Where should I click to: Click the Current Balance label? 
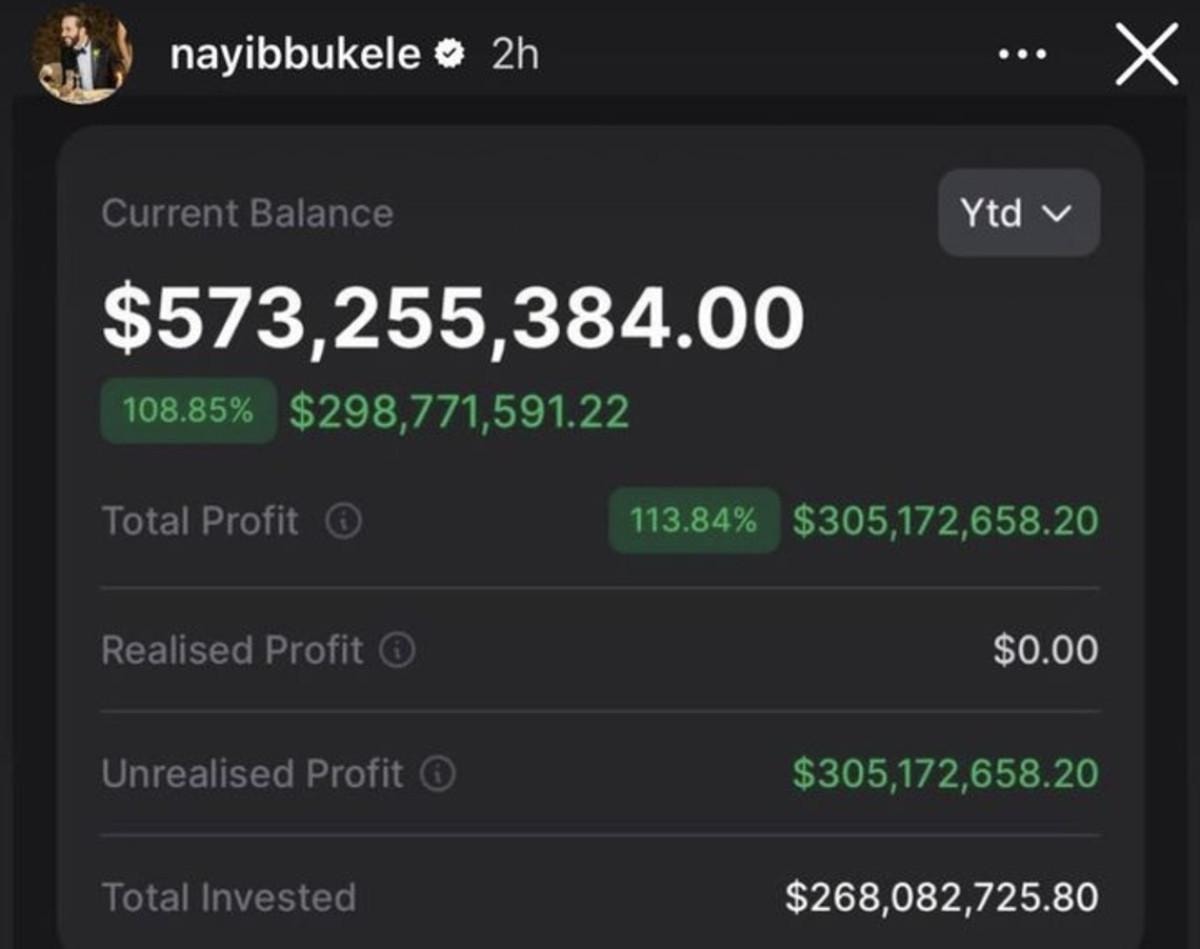[247, 213]
